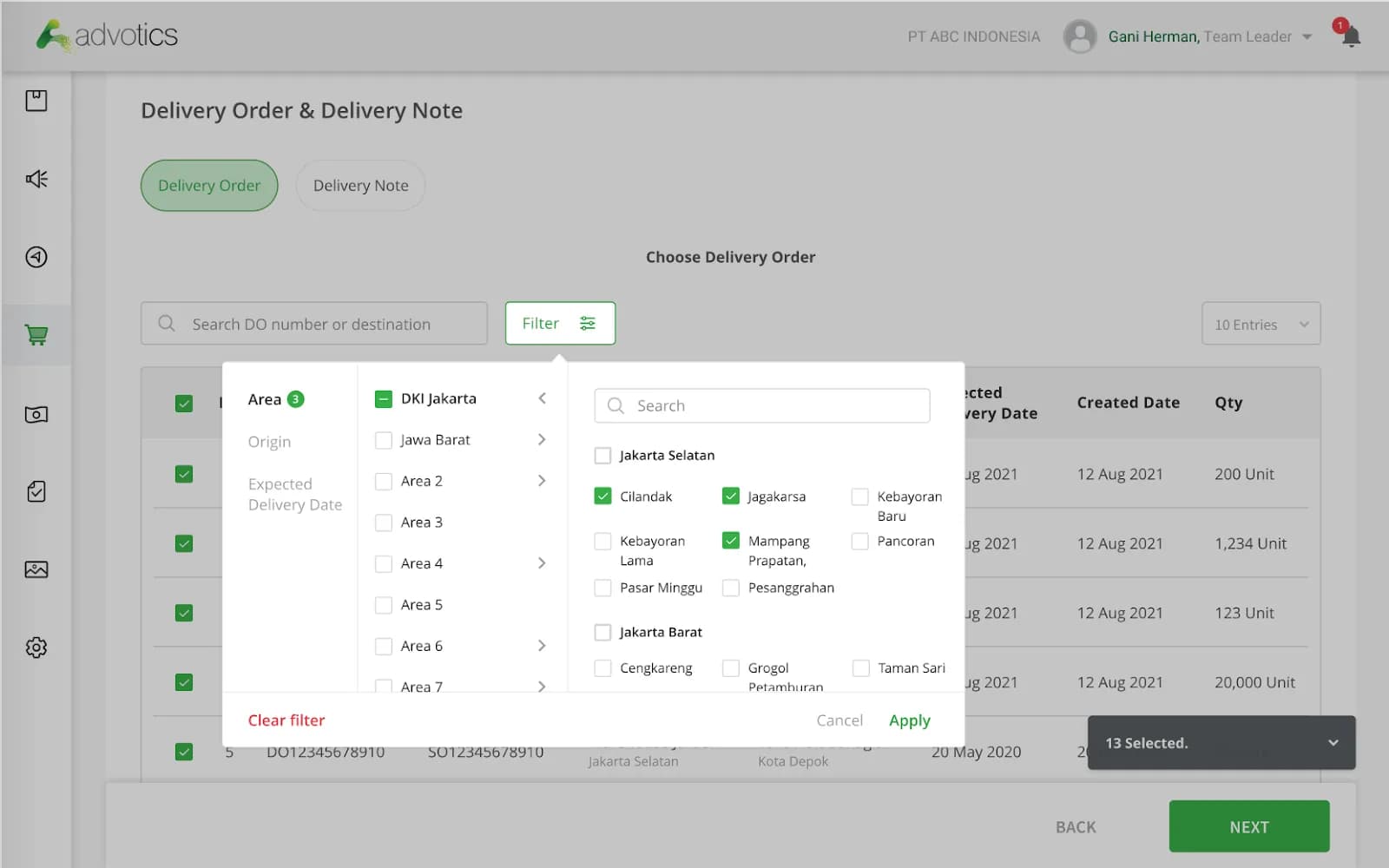The width and height of the screenshot is (1389, 868).
Task: Toggle the DKI Jakarta checkbox
Action: 384,399
